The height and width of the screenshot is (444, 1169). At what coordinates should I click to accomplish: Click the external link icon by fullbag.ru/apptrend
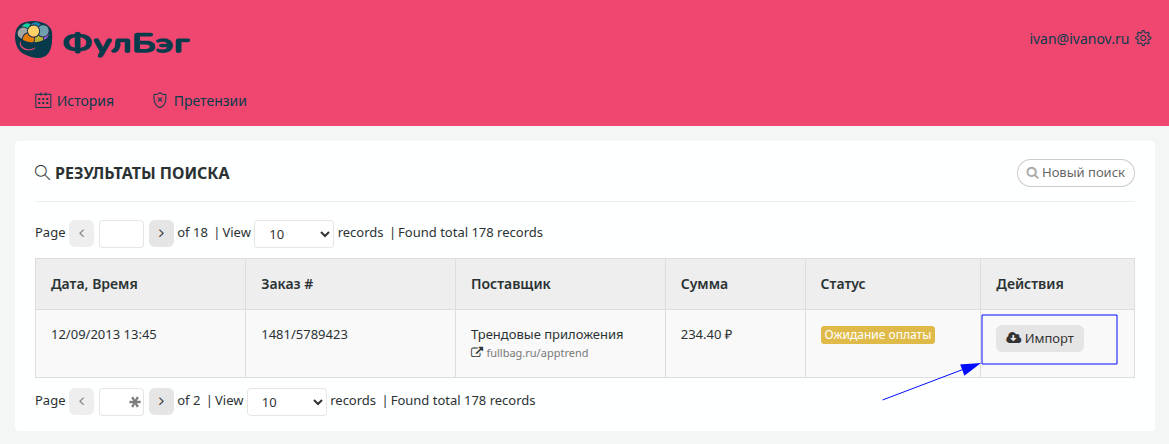pos(477,353)
